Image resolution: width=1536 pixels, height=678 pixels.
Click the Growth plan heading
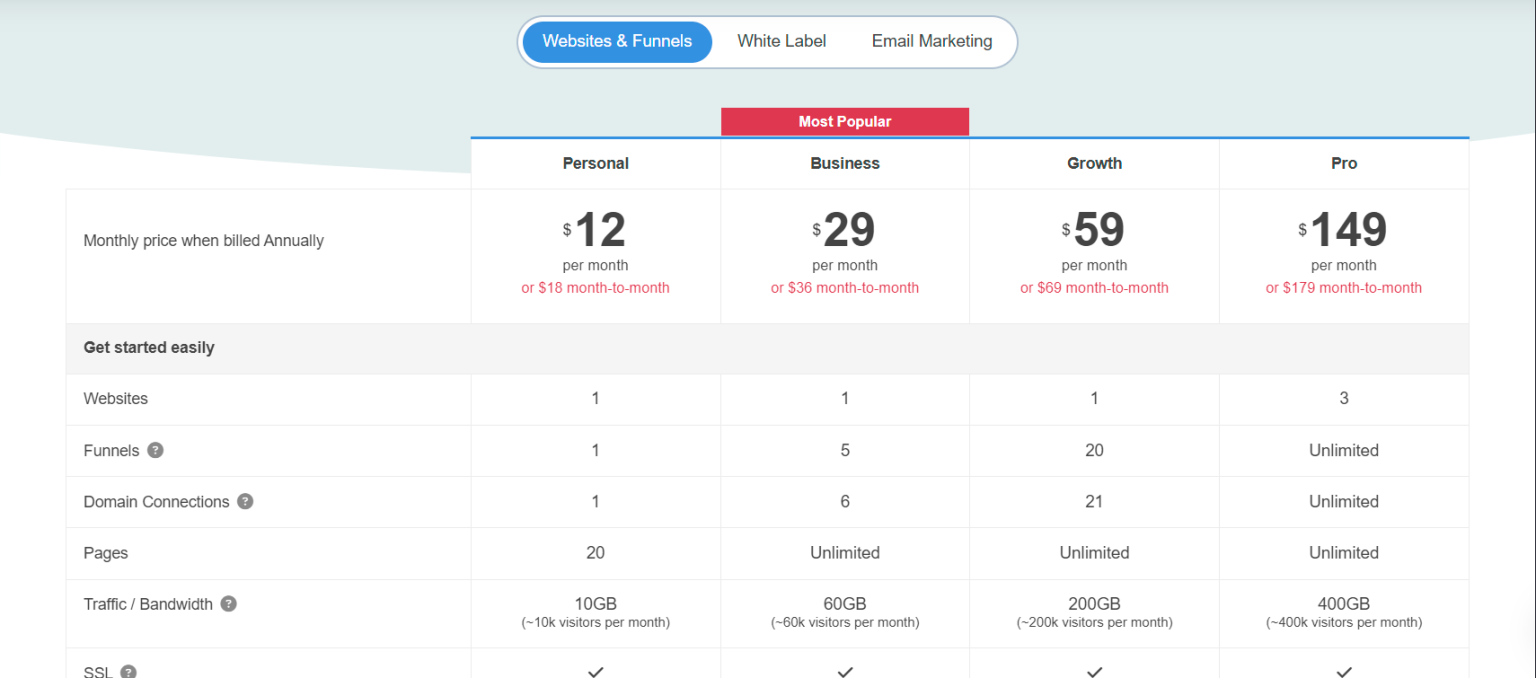tap(1094, 162)
